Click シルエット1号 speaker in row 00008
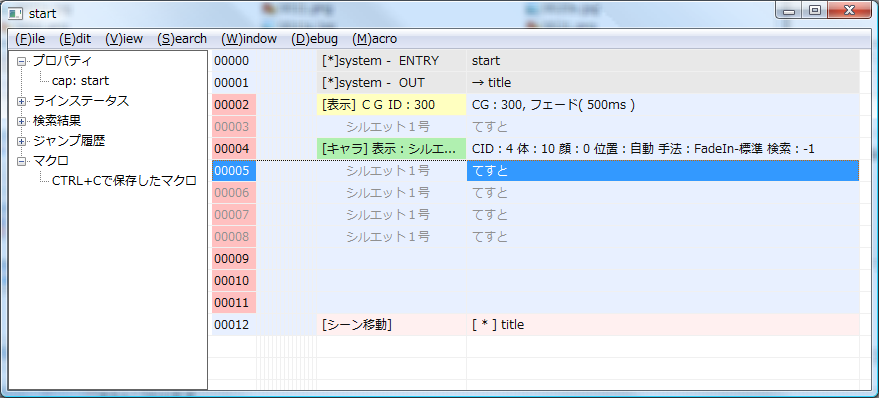The height and width of the screenshot is (398, 879). [388, 237]
